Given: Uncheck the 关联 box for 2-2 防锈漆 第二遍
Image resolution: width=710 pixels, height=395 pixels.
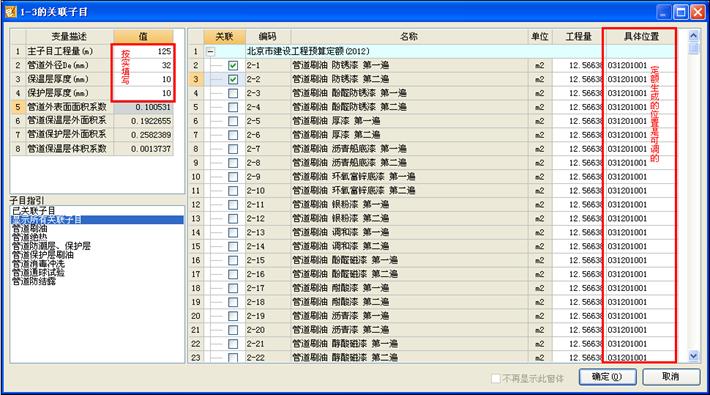Looking at the screenshot, I should [x=233, y=80].
